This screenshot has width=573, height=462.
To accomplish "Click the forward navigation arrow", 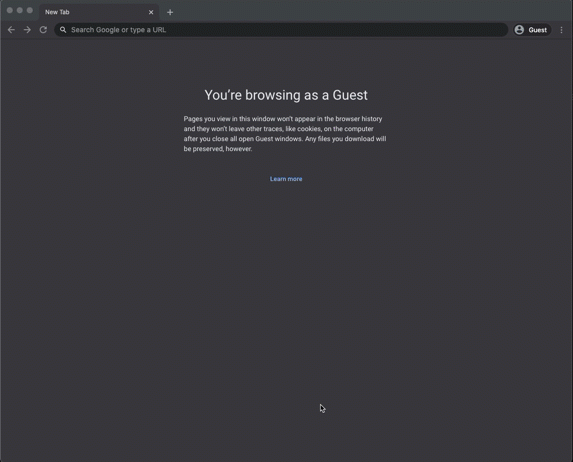I will tap(27, 30).
